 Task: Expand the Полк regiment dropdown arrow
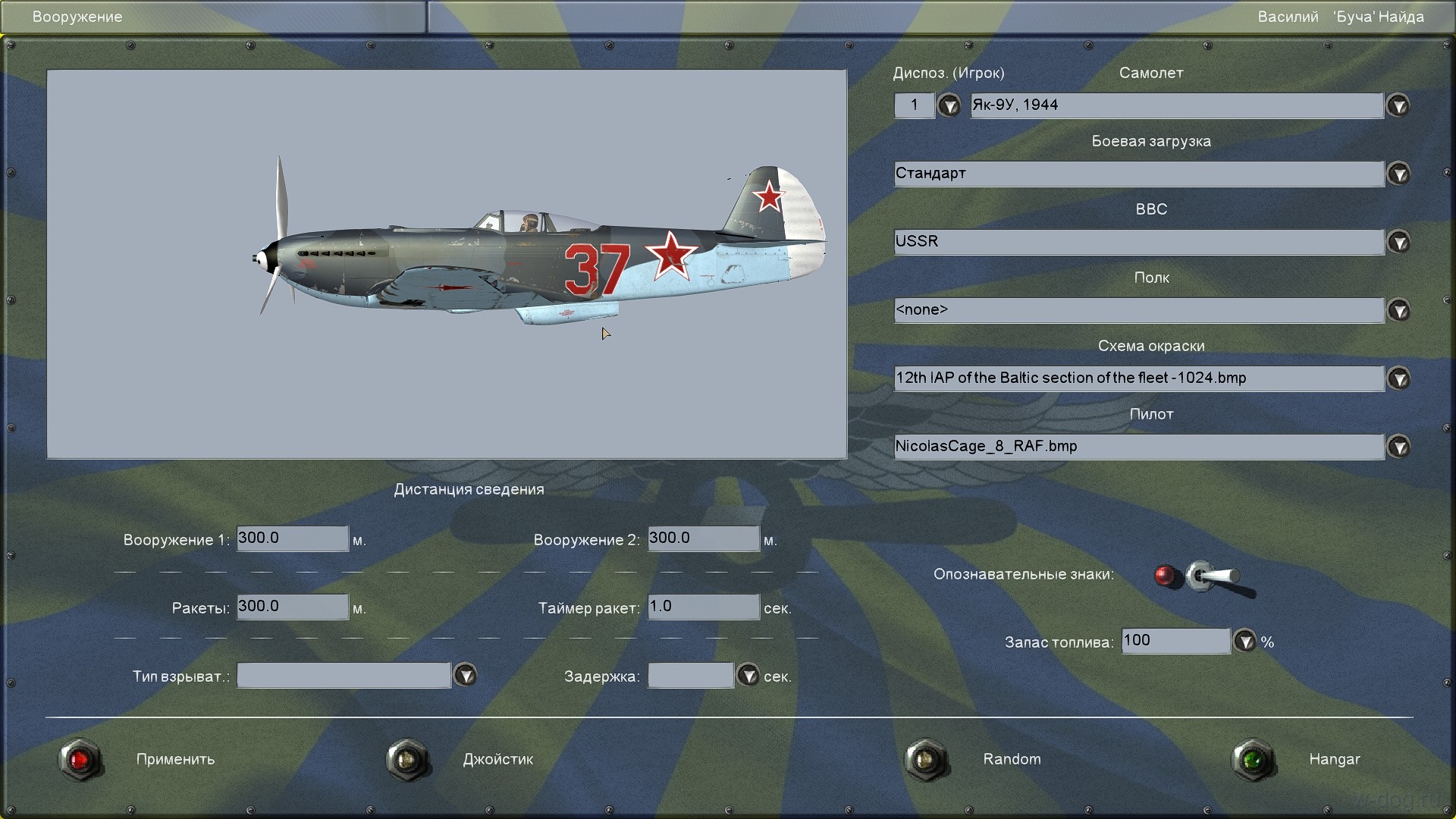tap(1398, 310)
